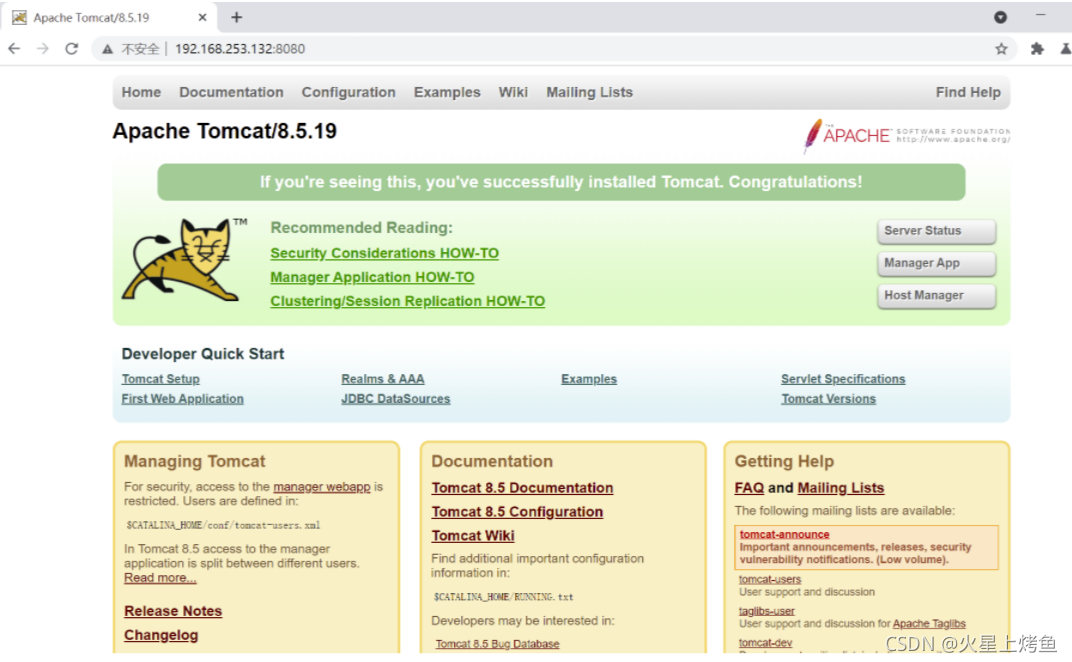Open the JDBC DataSources link
1072x662 pixels.
[x=396, y=399]
